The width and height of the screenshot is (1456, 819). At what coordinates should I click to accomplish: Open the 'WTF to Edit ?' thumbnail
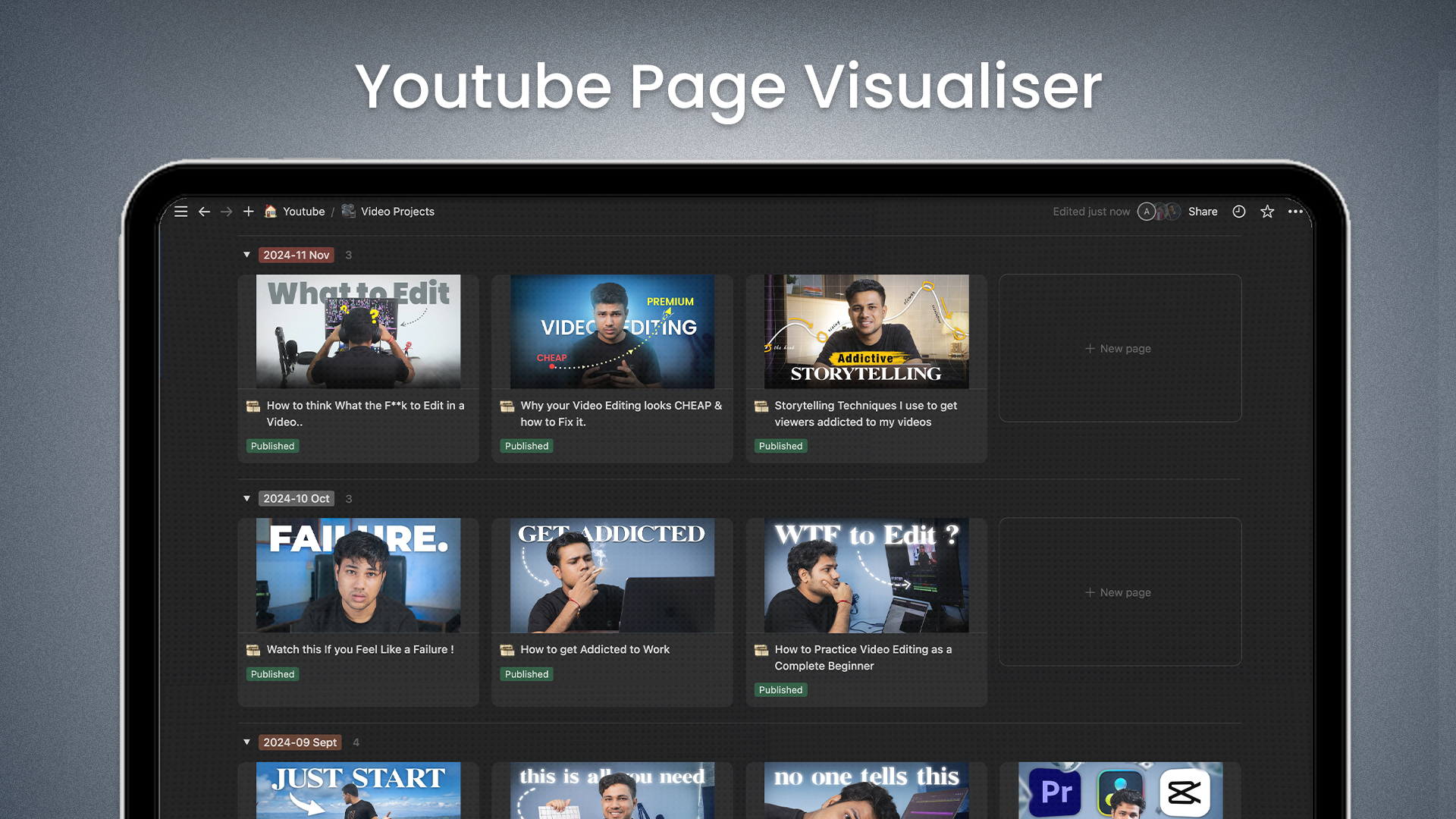coord(866,575)
